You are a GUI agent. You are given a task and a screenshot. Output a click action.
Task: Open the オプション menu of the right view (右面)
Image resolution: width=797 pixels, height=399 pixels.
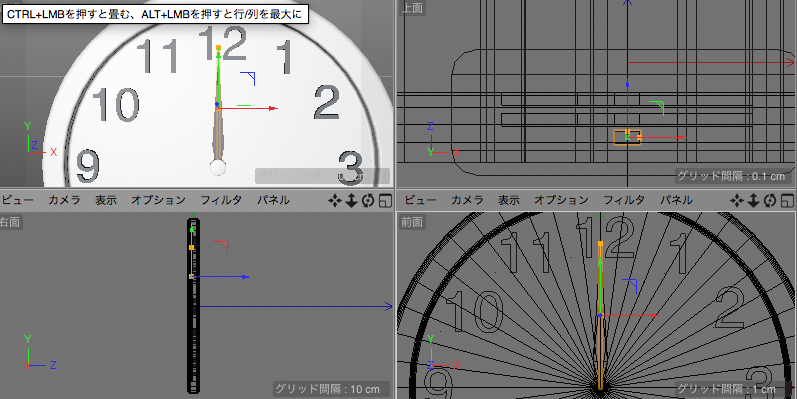[x=159, y=200]
